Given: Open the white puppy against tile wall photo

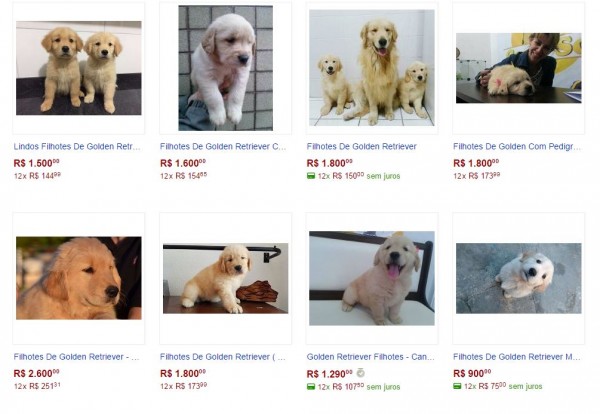Looking at the screenshot, I should pyautogui.click(x=225, y=68).
